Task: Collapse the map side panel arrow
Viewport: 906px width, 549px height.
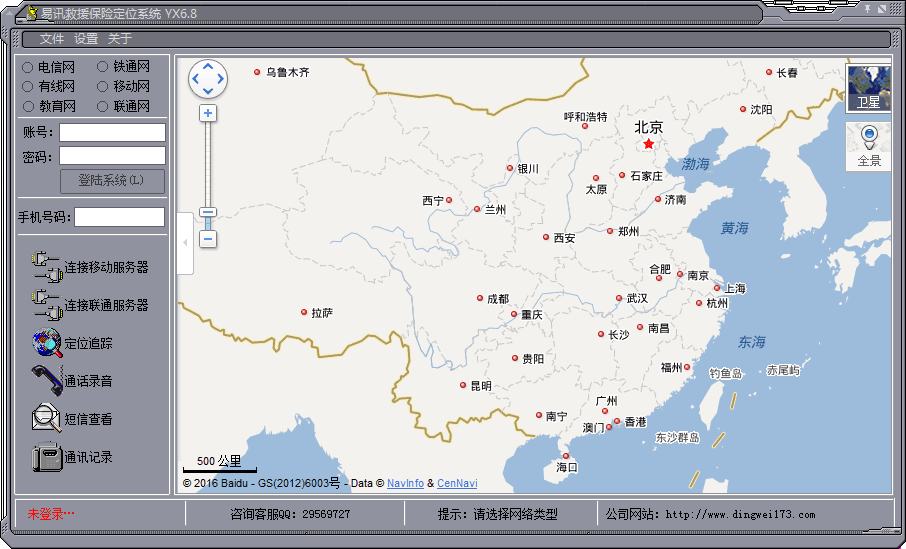Action: [x=185, y=243]
